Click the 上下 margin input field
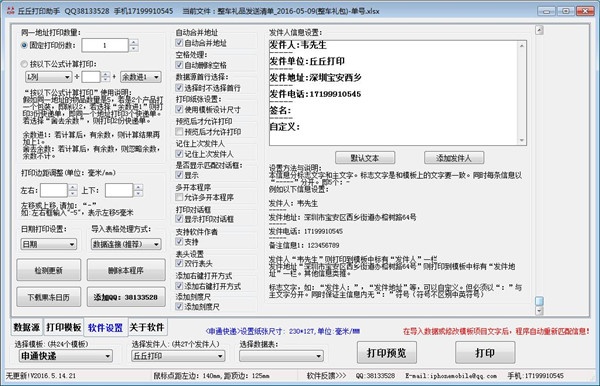 119,190
